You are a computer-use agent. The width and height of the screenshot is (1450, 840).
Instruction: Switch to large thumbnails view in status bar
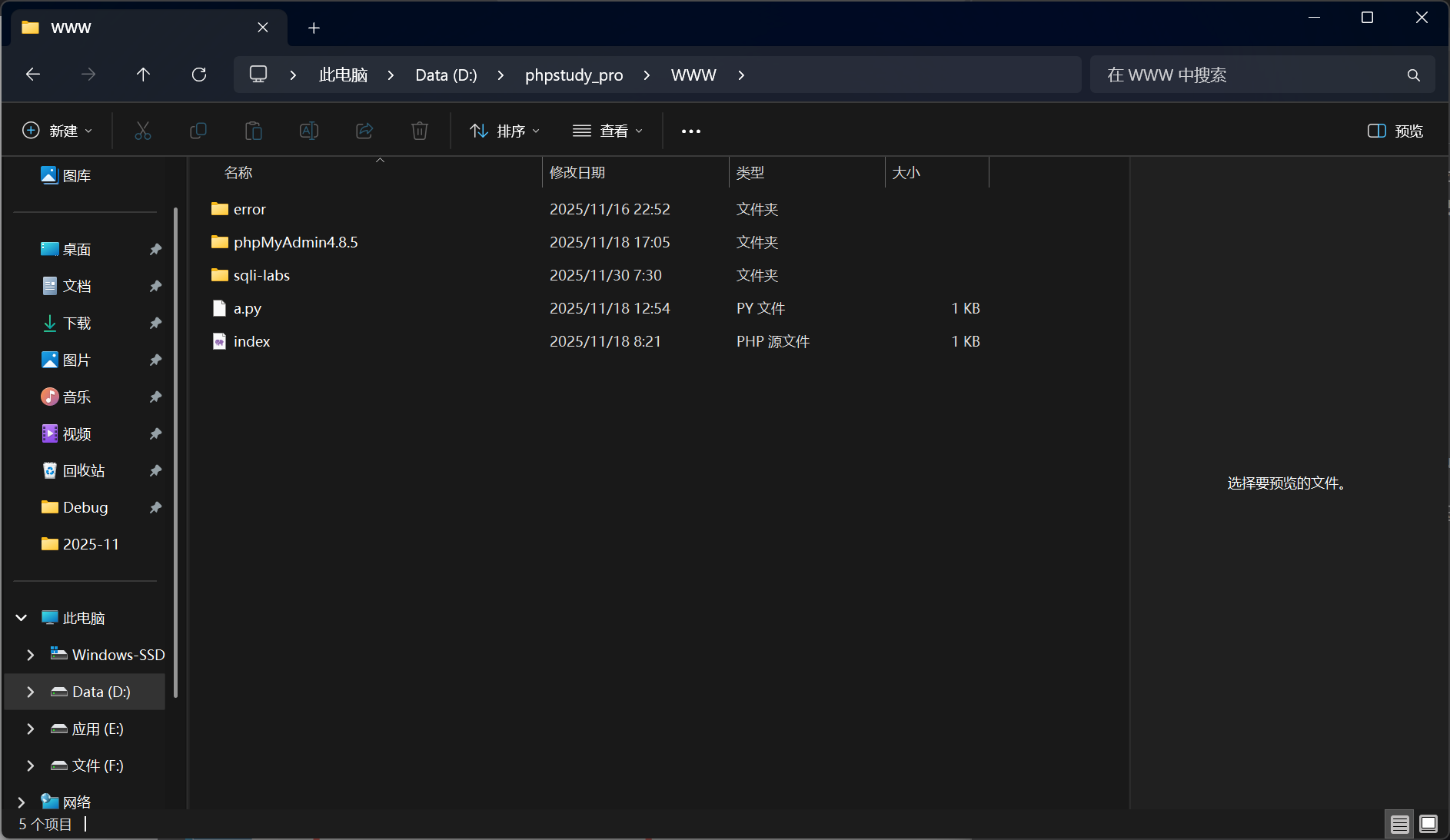click(1428, 824)
